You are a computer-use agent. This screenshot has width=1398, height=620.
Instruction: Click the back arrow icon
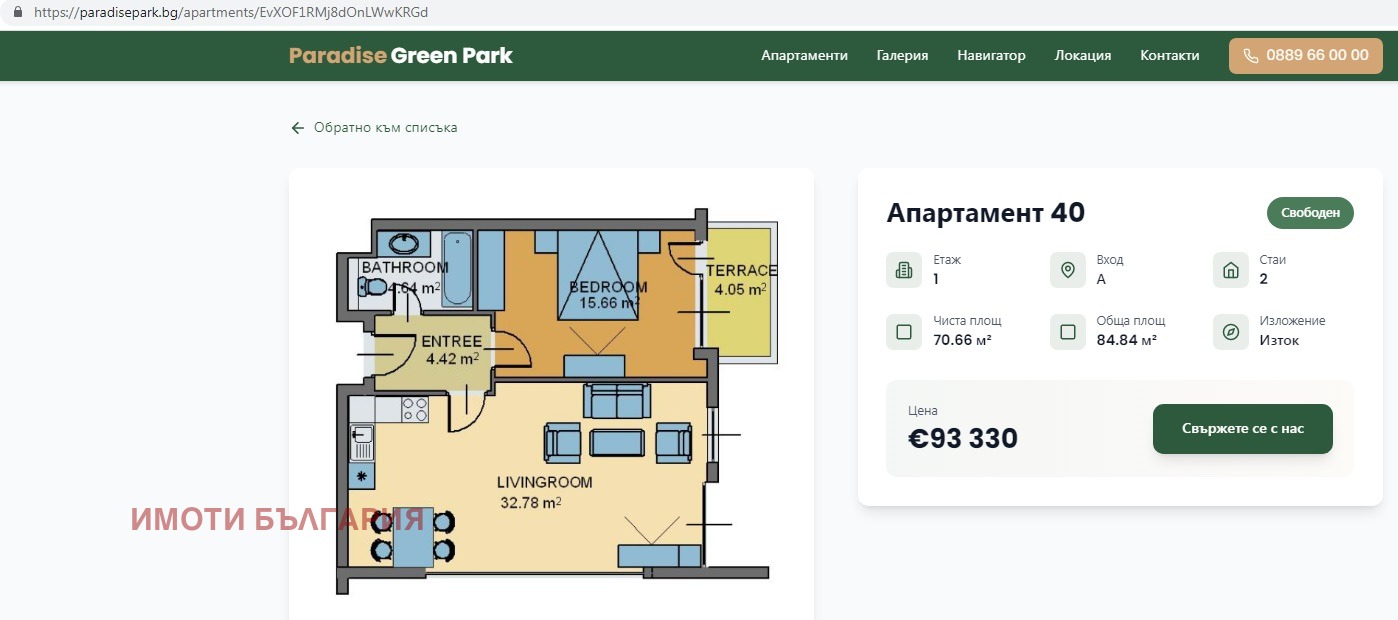click(x=297, y=128)
